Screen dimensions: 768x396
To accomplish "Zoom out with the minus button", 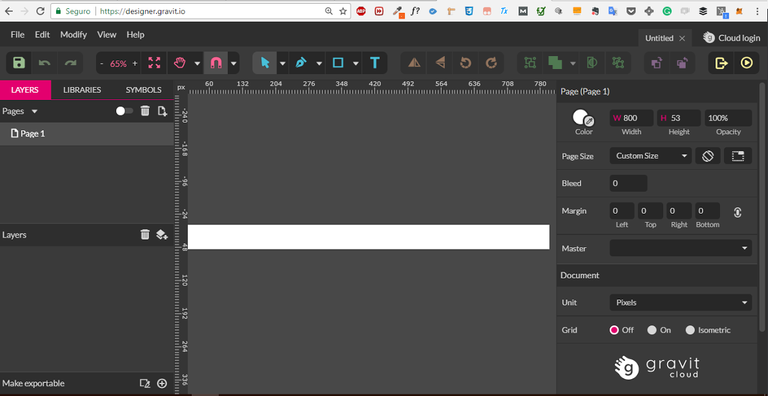I will 101,63.
